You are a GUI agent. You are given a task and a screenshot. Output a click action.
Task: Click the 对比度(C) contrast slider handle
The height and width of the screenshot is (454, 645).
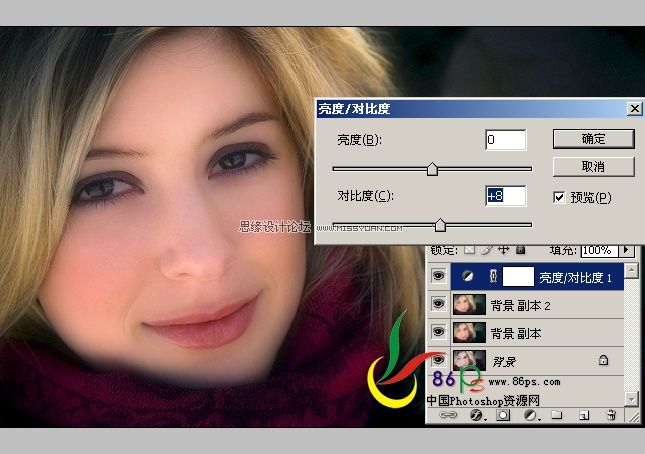tap(441, 225)
